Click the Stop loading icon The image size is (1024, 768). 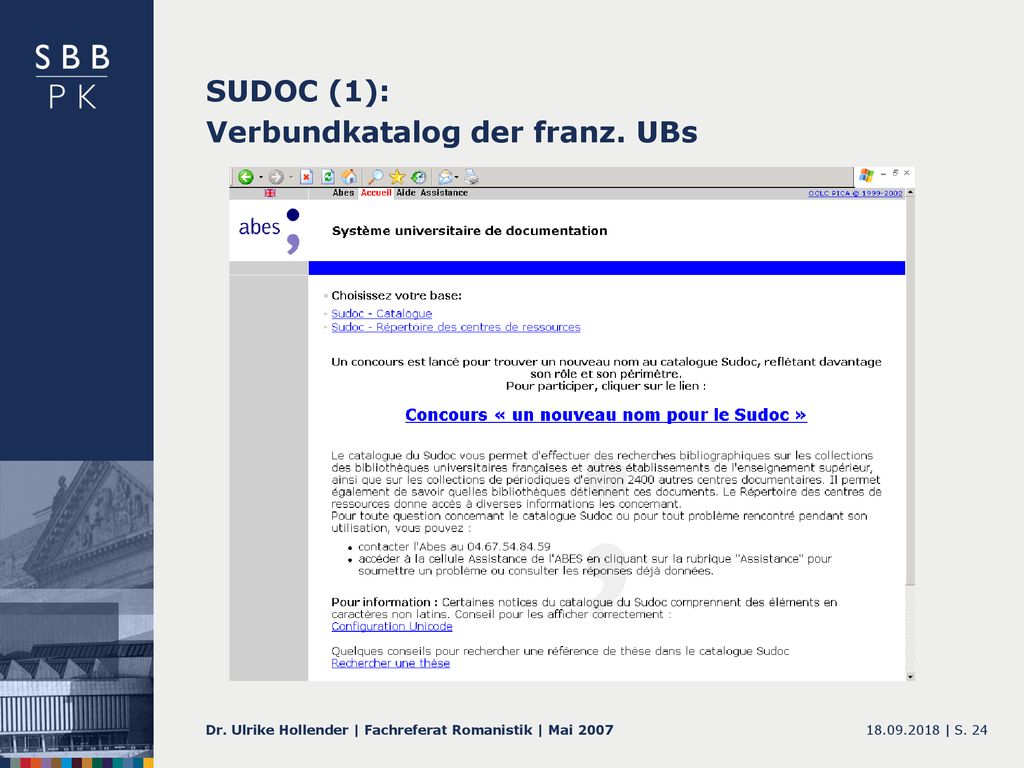tap(306, 177)
